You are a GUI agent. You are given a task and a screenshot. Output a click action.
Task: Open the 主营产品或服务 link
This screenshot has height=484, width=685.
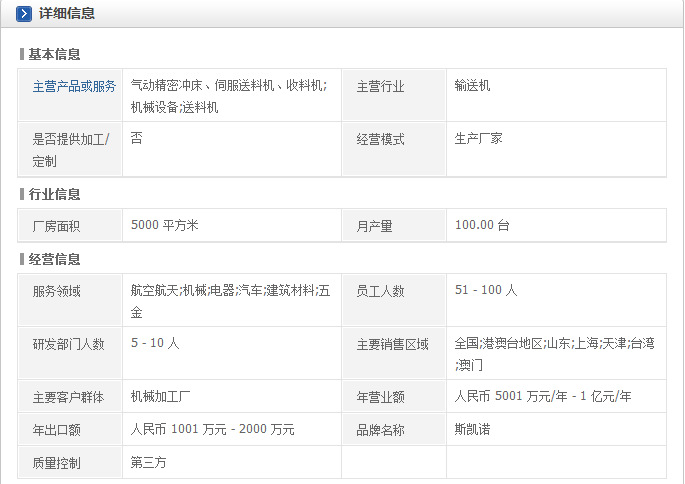click(x=74, y=86)
